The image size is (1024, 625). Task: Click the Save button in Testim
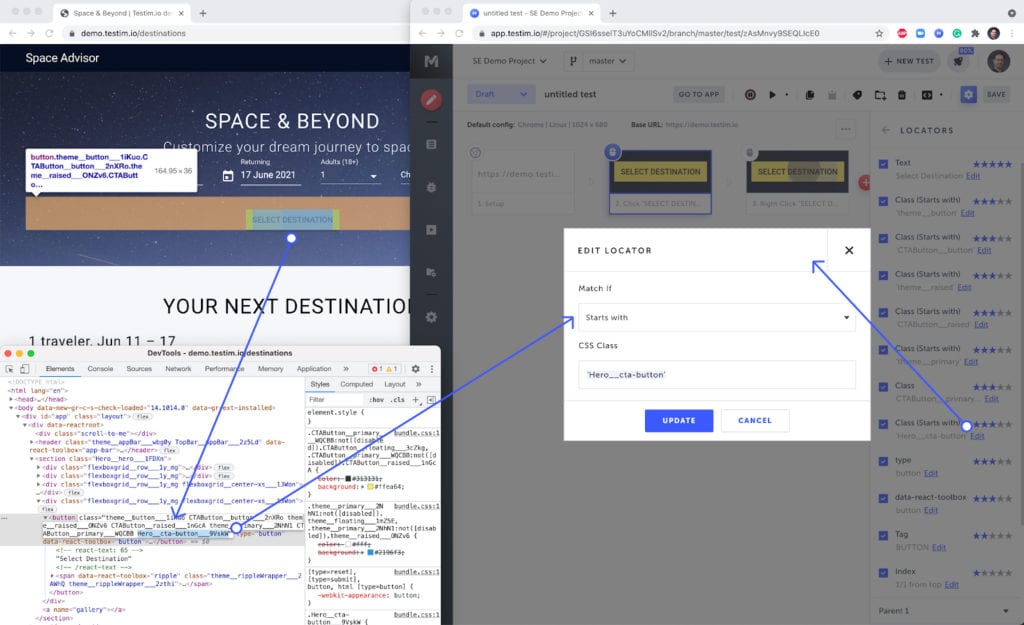pos(996,95)
